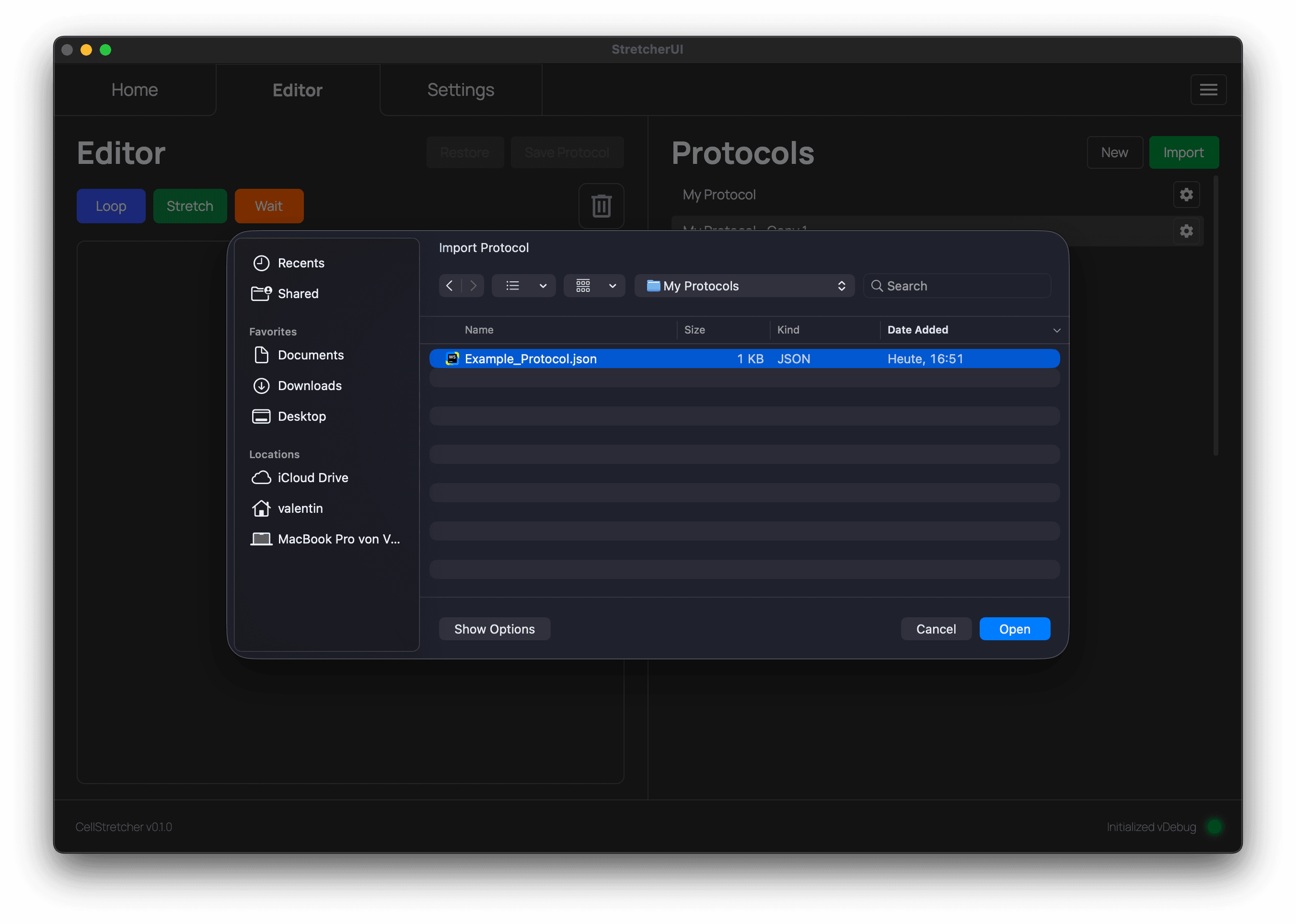Image resolution: width=1296 pixels, height=924 pixels.
Task: Open list view options chevron
Action: (x=544, y=286)
